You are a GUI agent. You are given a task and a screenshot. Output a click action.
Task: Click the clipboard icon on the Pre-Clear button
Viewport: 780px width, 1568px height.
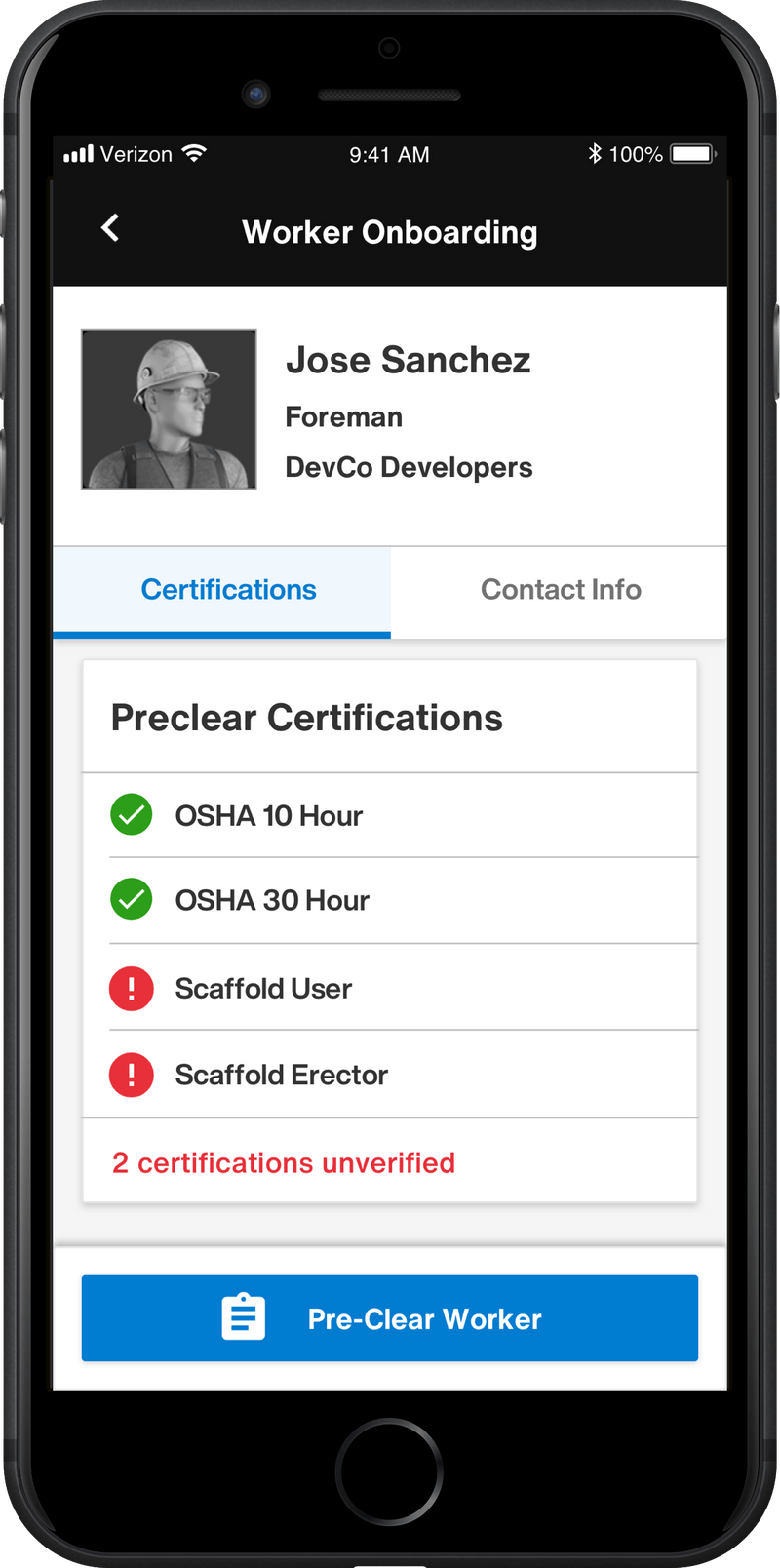click(x=243, y=1317)
